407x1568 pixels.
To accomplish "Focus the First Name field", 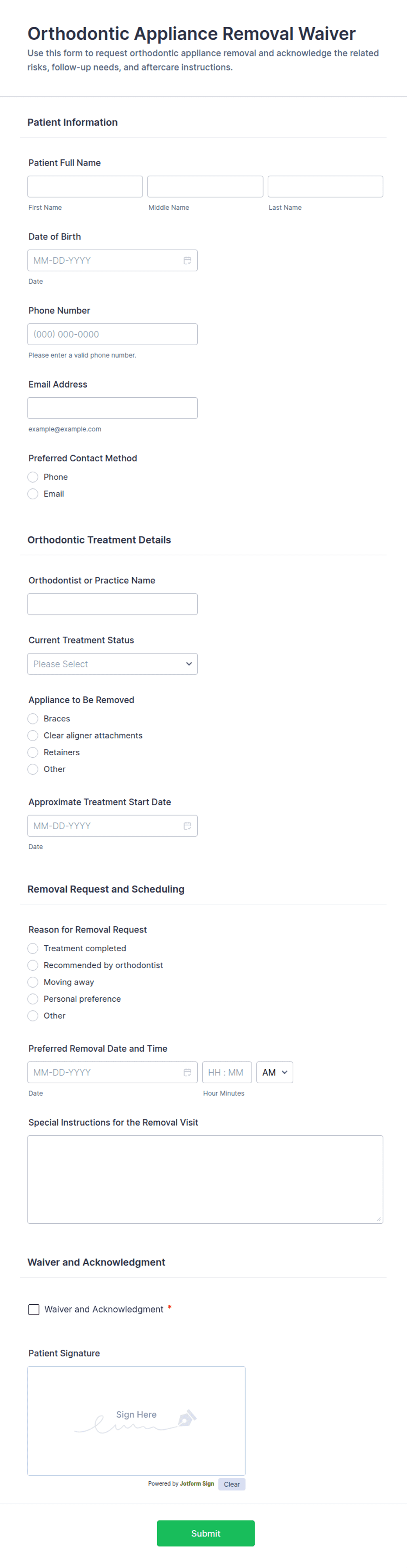I will 85,186.
